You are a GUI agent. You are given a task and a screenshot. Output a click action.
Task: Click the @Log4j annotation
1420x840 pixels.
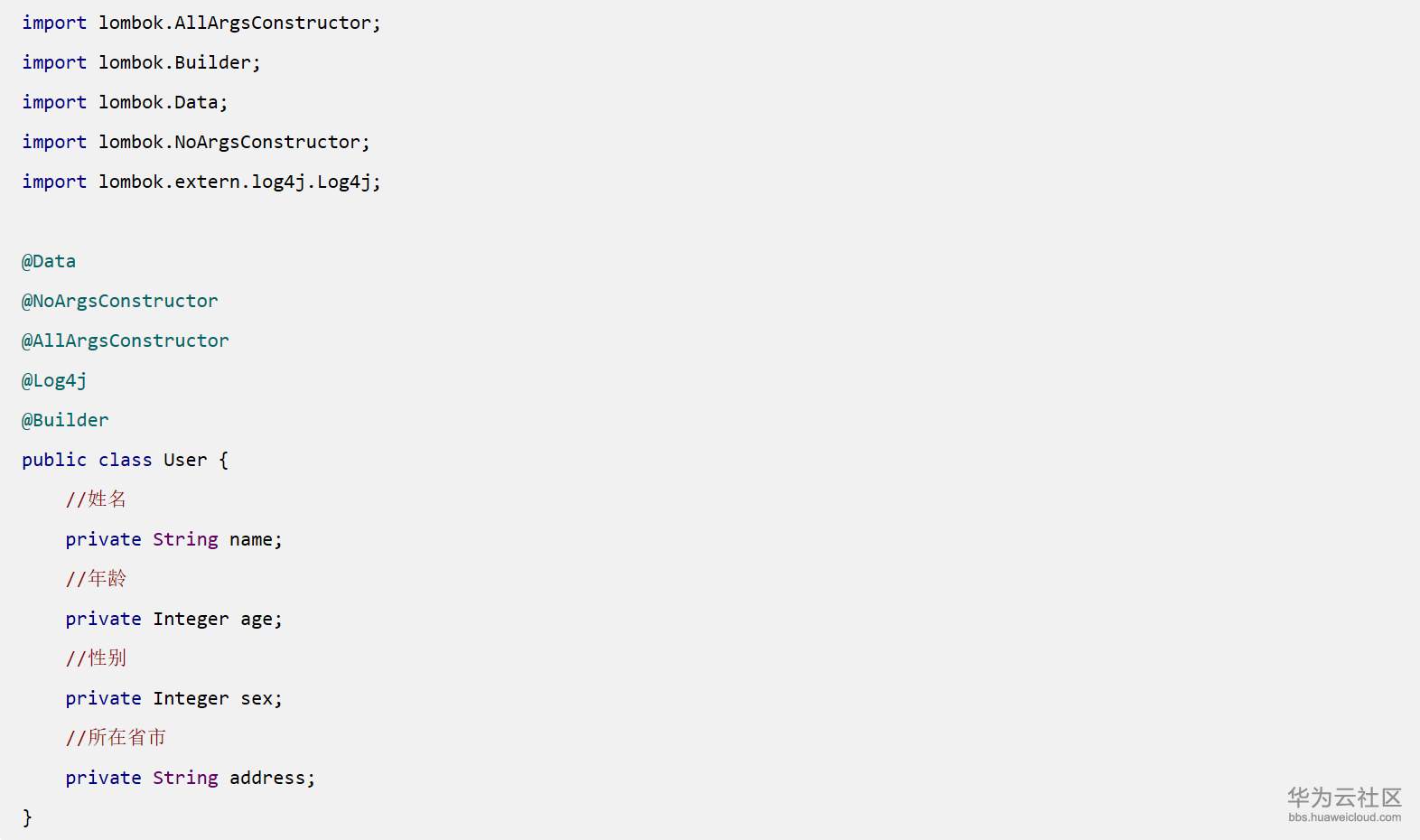54,381
